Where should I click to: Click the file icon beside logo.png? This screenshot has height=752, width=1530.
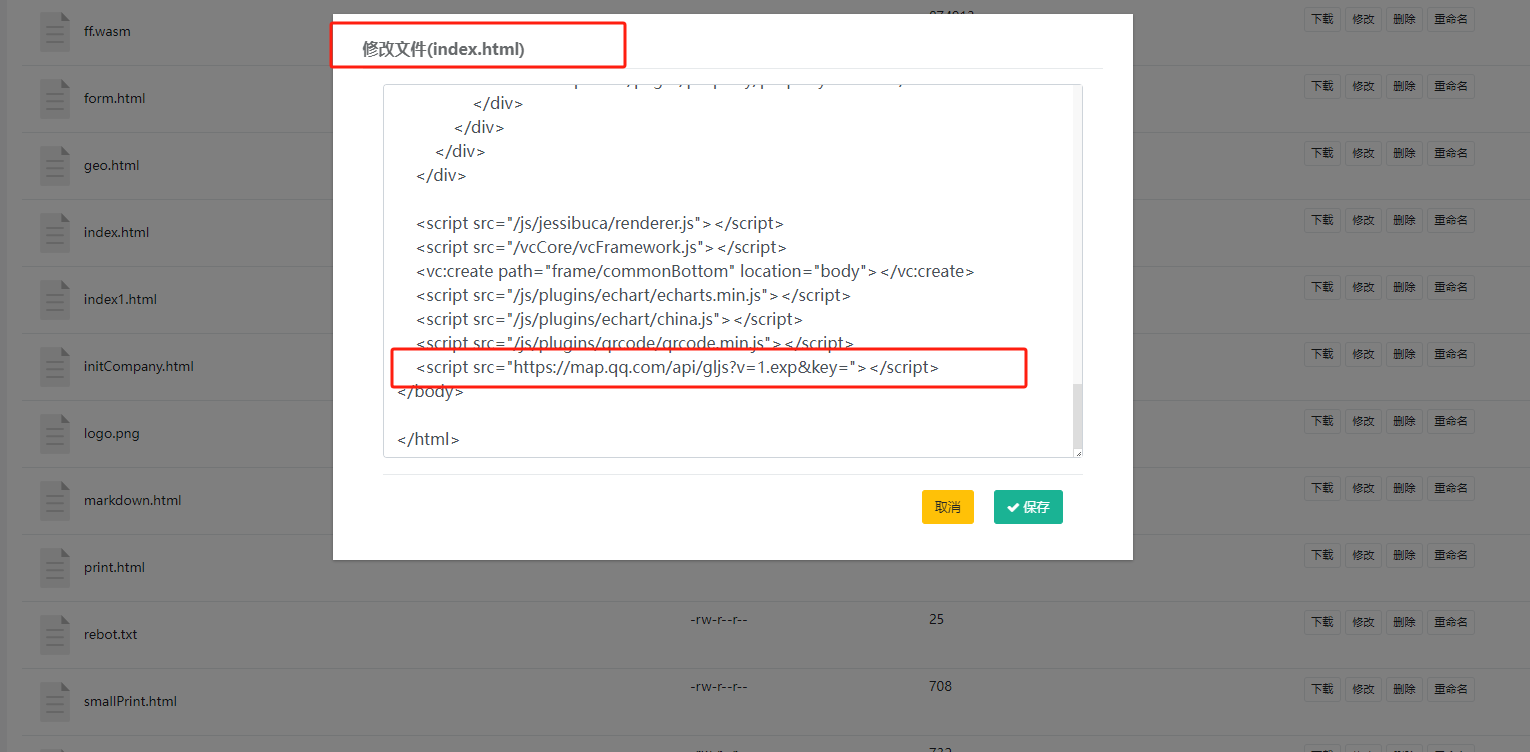(x=55, y=433)
